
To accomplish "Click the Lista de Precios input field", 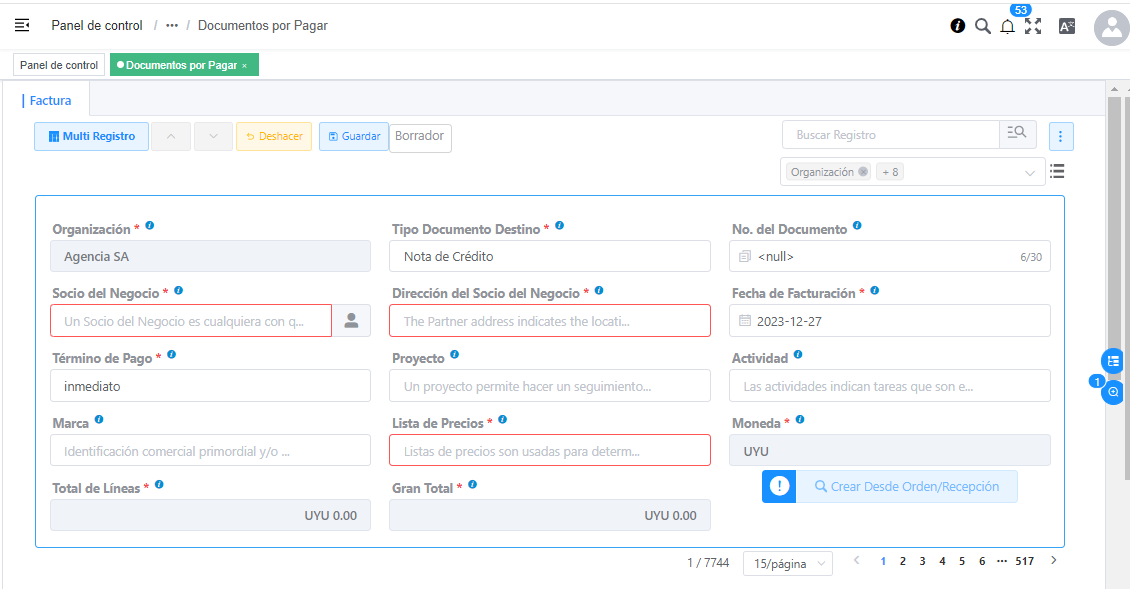I will (549, 451).
